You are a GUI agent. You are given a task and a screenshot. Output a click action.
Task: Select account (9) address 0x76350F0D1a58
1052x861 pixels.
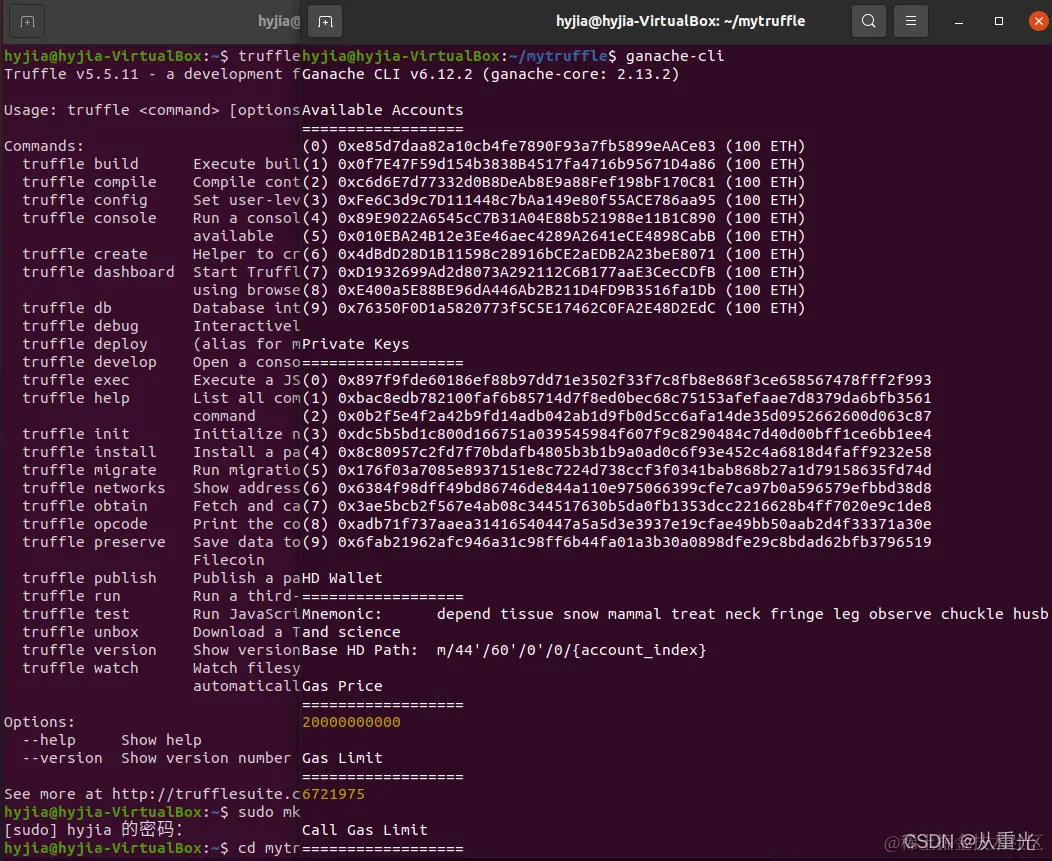pos(527,308)
